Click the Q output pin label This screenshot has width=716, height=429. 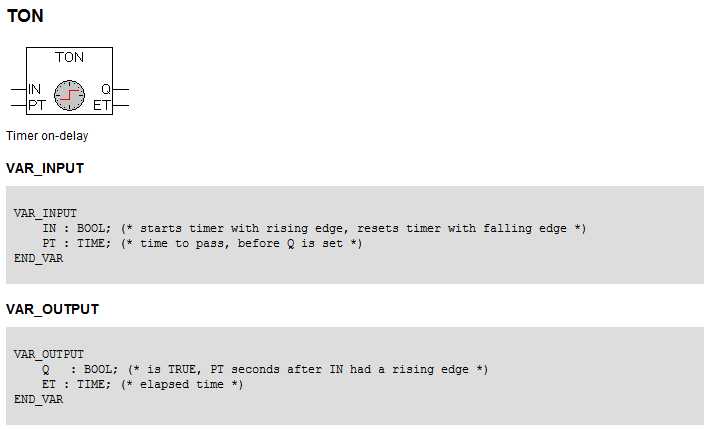(106, 89)
